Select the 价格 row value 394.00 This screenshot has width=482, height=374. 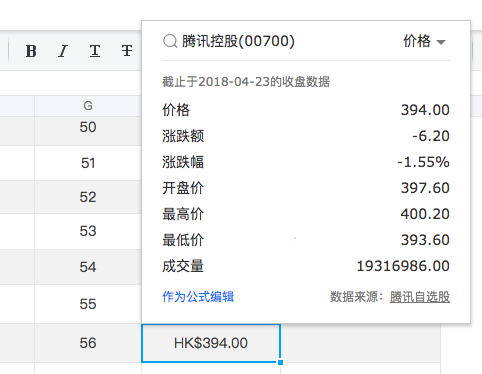(x=425, y=110)
